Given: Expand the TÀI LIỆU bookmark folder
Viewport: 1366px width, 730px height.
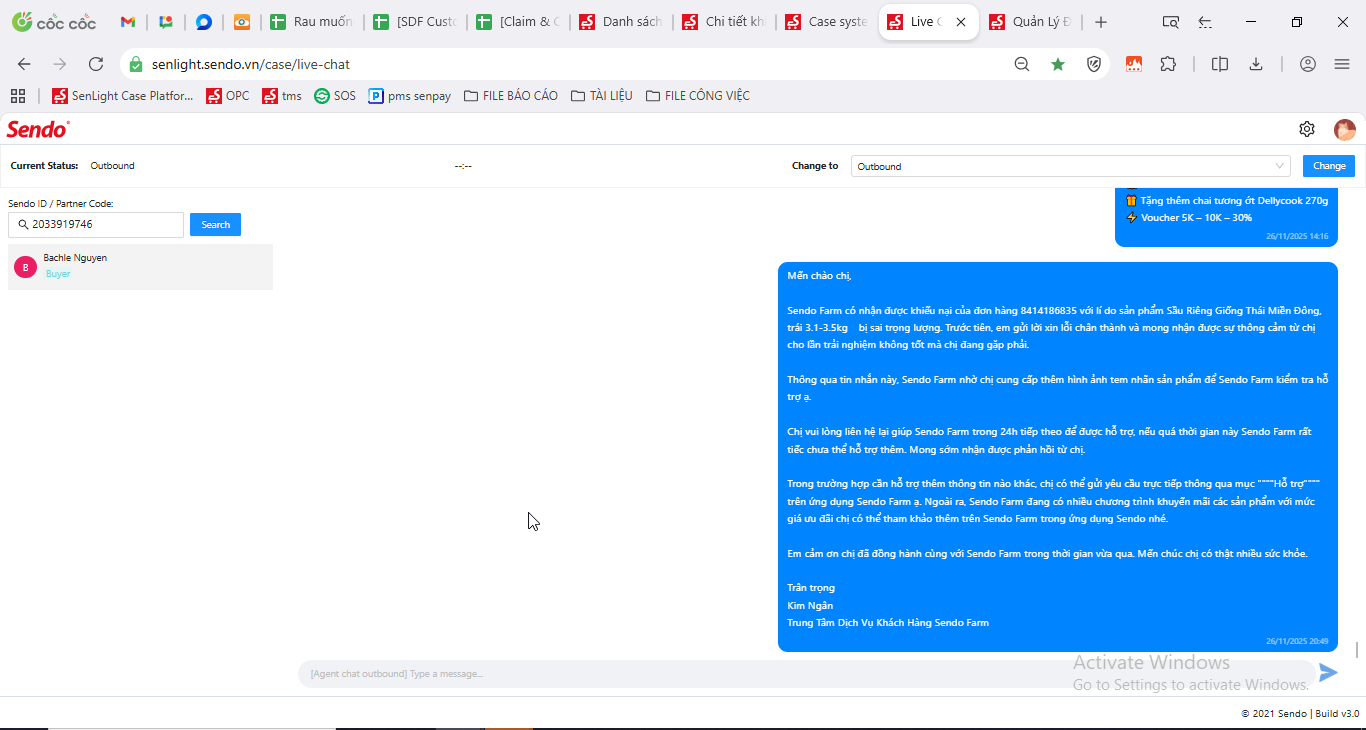Looking at the screenshot, I should pos(602,96).
